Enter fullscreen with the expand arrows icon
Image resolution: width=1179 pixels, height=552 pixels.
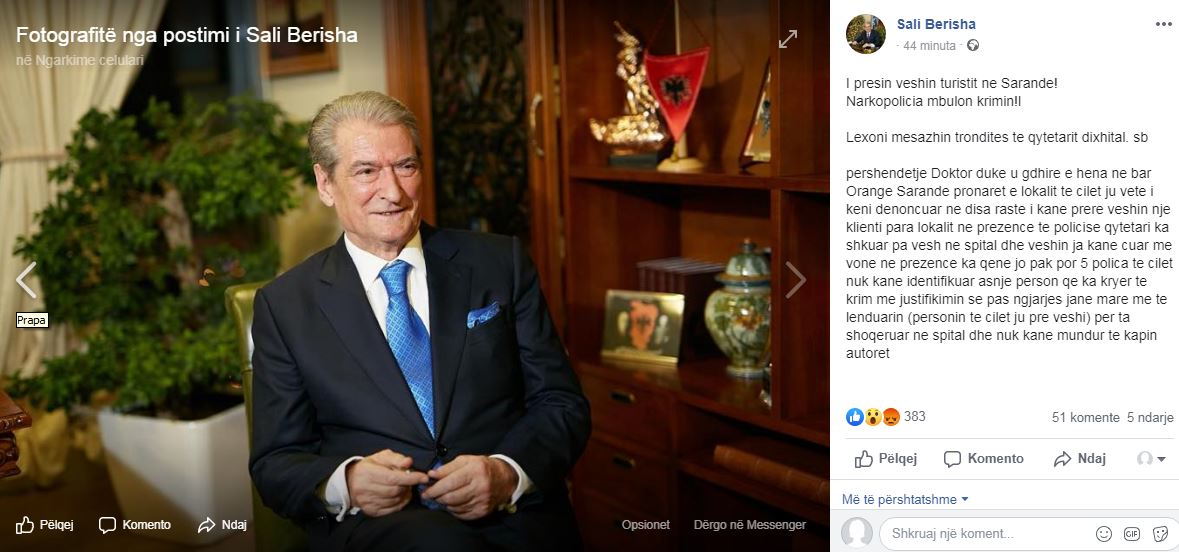pos(788,39)
